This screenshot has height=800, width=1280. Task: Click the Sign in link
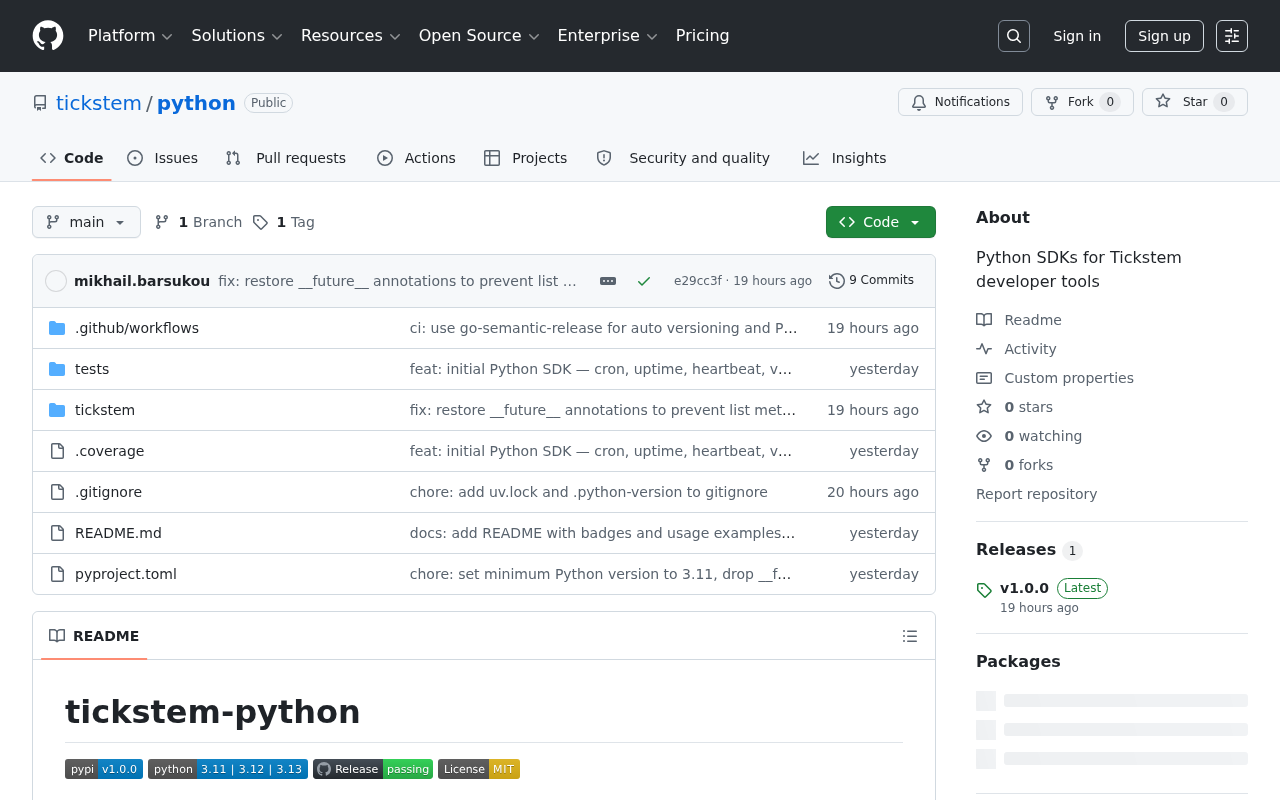click(x=1077, y=36)
